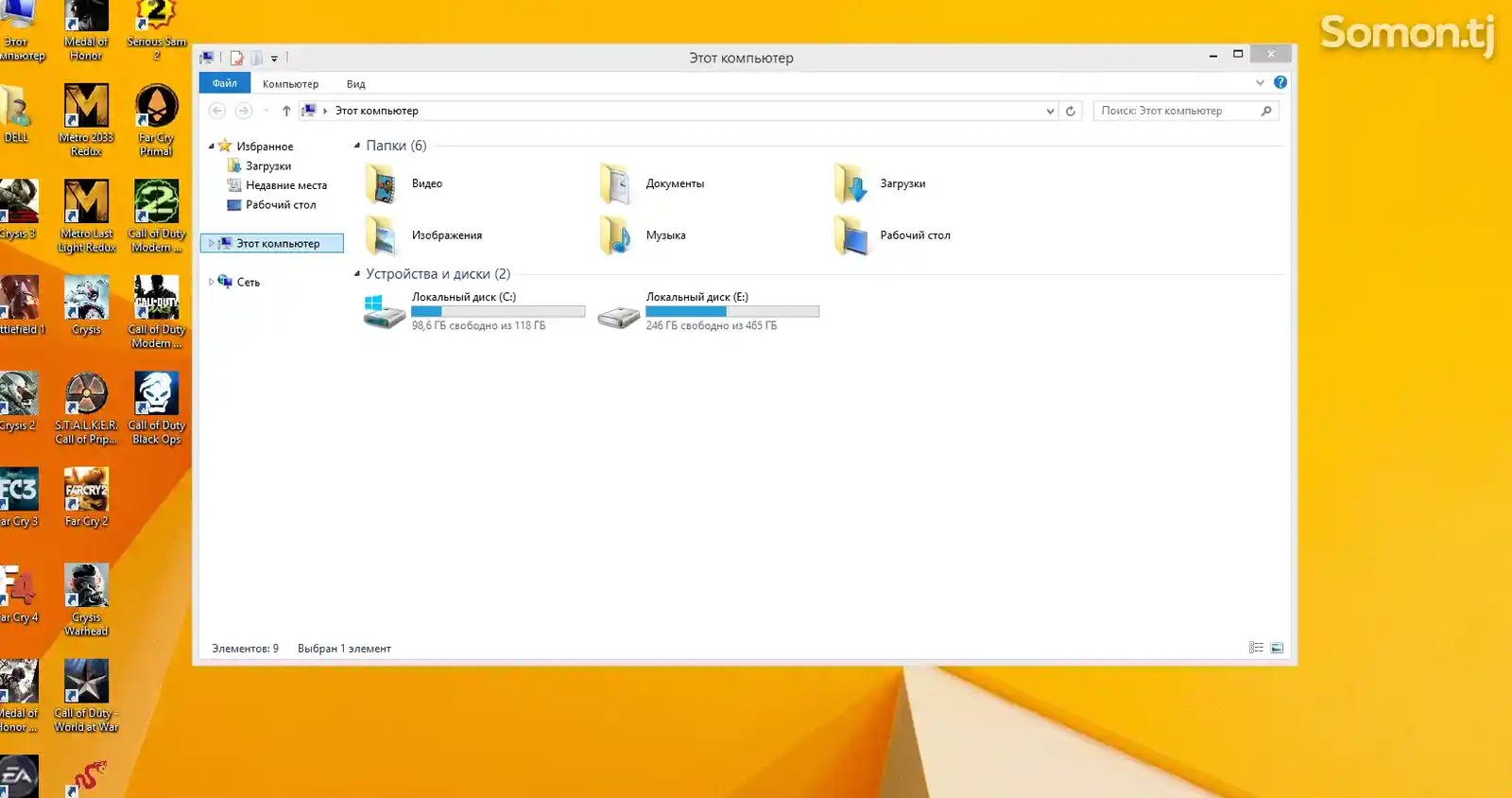Image resolution: width=1512 pixels, height=798 pixels.
Task: Open Metro 2033 Redux desktop shortcut
Action: click(x=86, y=120)
